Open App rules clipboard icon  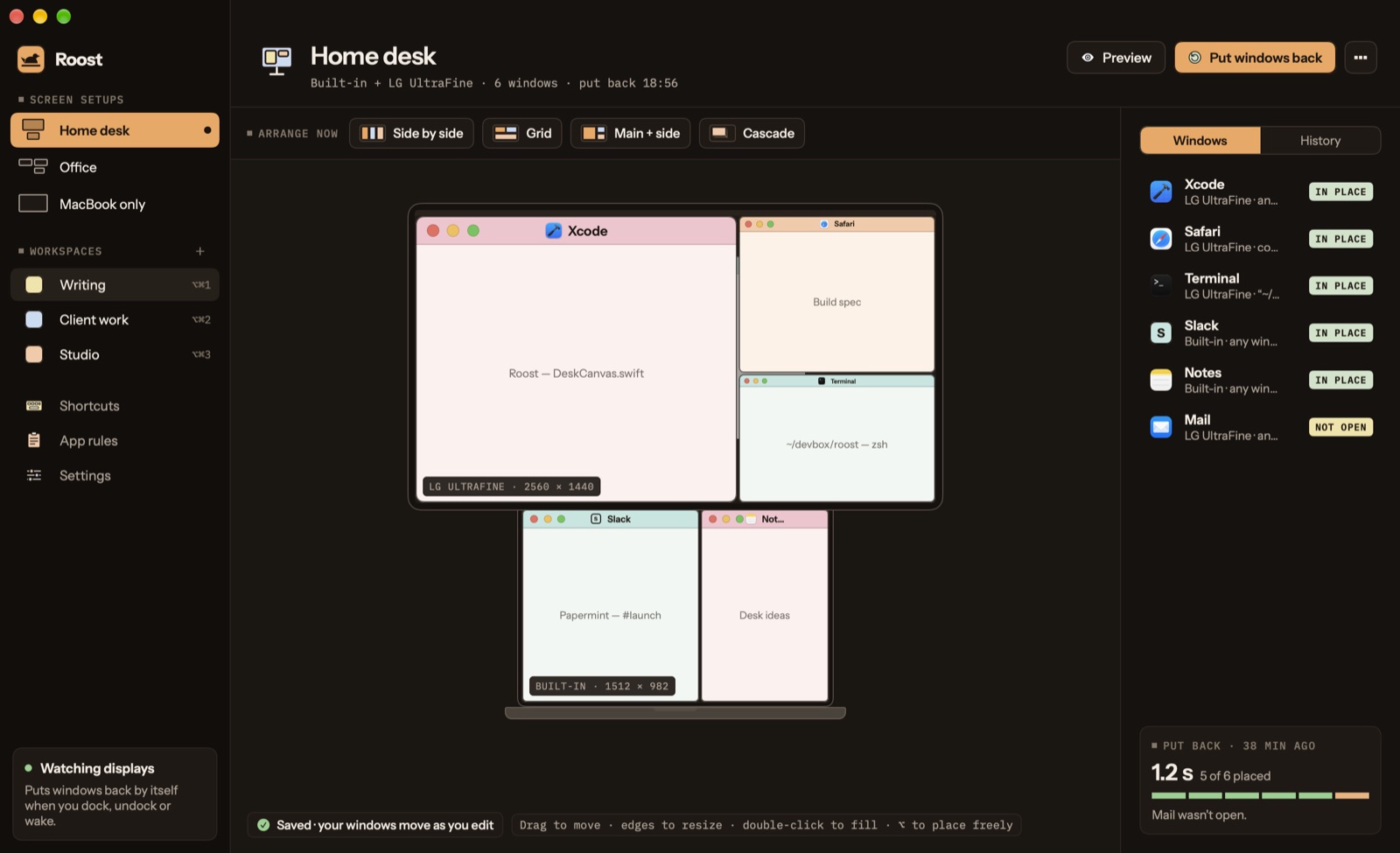point(34,440)
